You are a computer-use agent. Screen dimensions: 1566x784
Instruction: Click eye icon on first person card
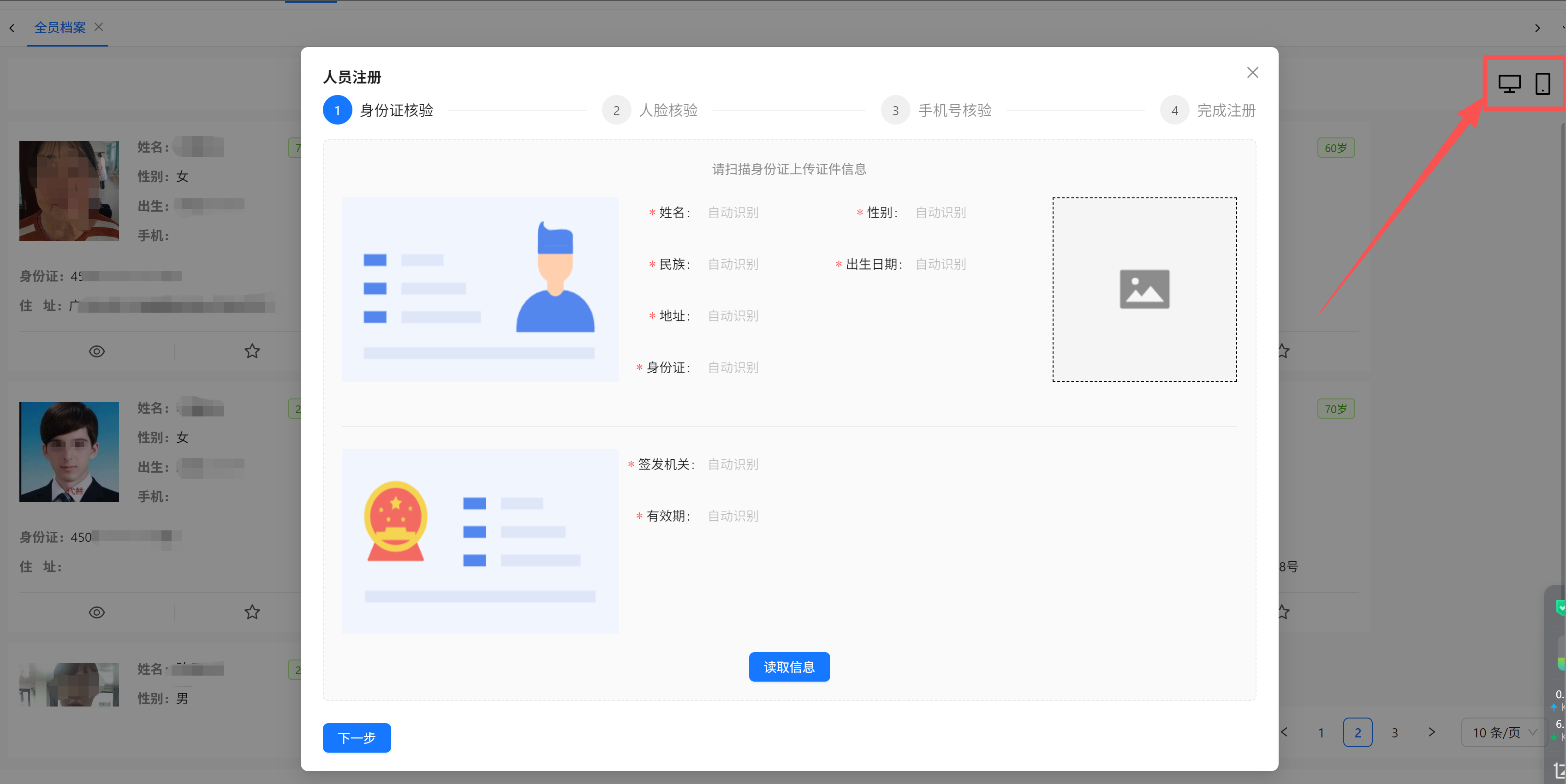click(x=97, y=351)
